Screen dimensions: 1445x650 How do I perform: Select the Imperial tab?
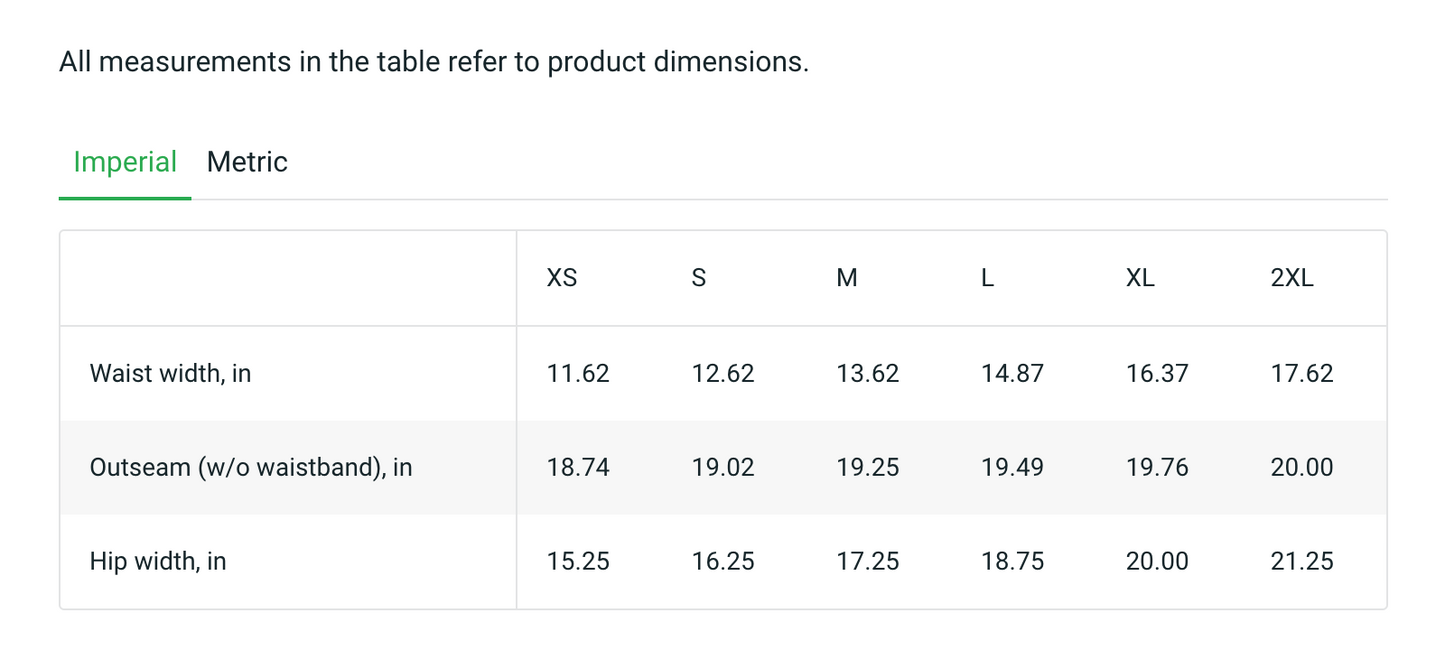(125, 162)
